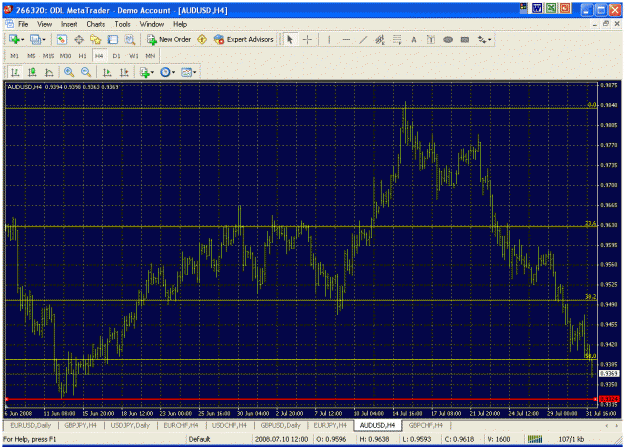625x447 pixels.
Task: Select the MN timeframe
Action: point(150,56)
